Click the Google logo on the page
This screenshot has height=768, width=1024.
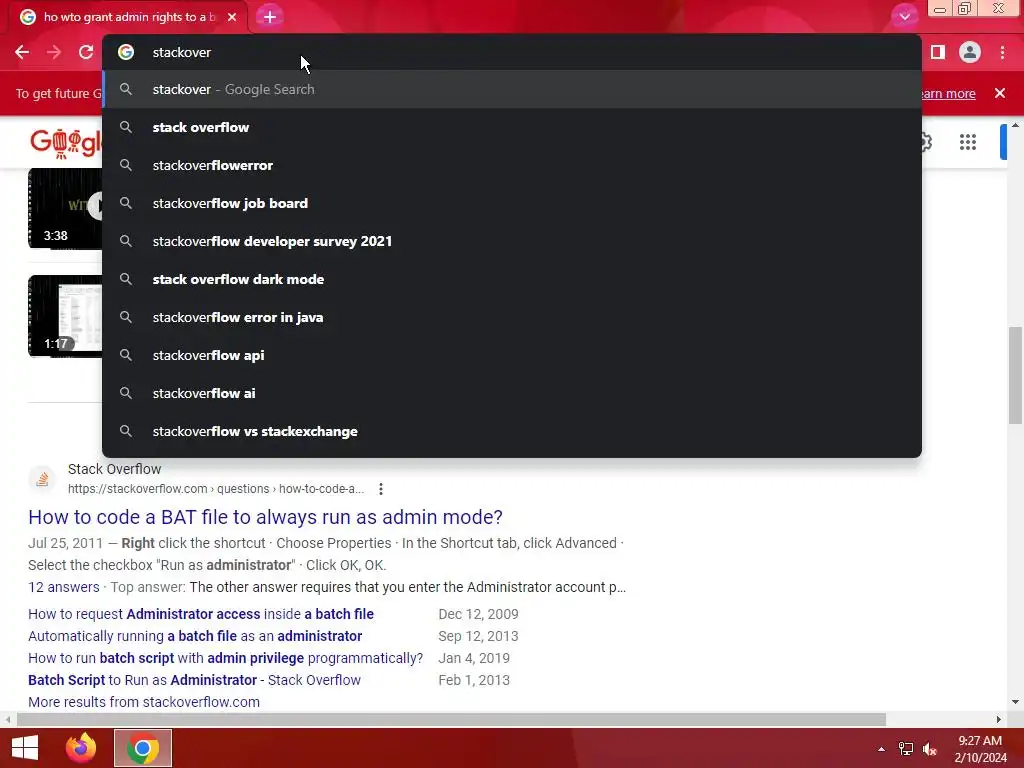tap(65, 142)
